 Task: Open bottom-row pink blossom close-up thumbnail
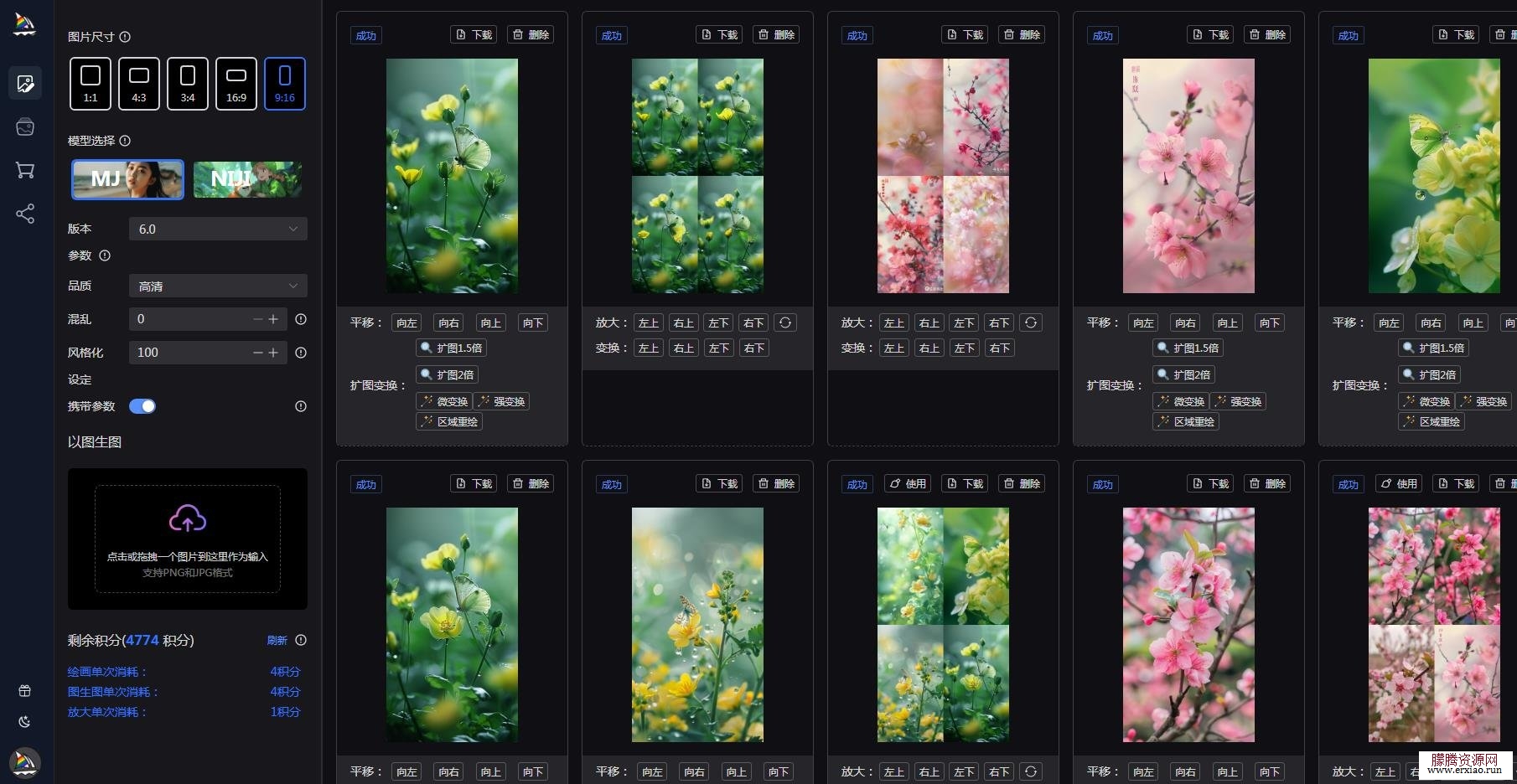coord(1188,625)
